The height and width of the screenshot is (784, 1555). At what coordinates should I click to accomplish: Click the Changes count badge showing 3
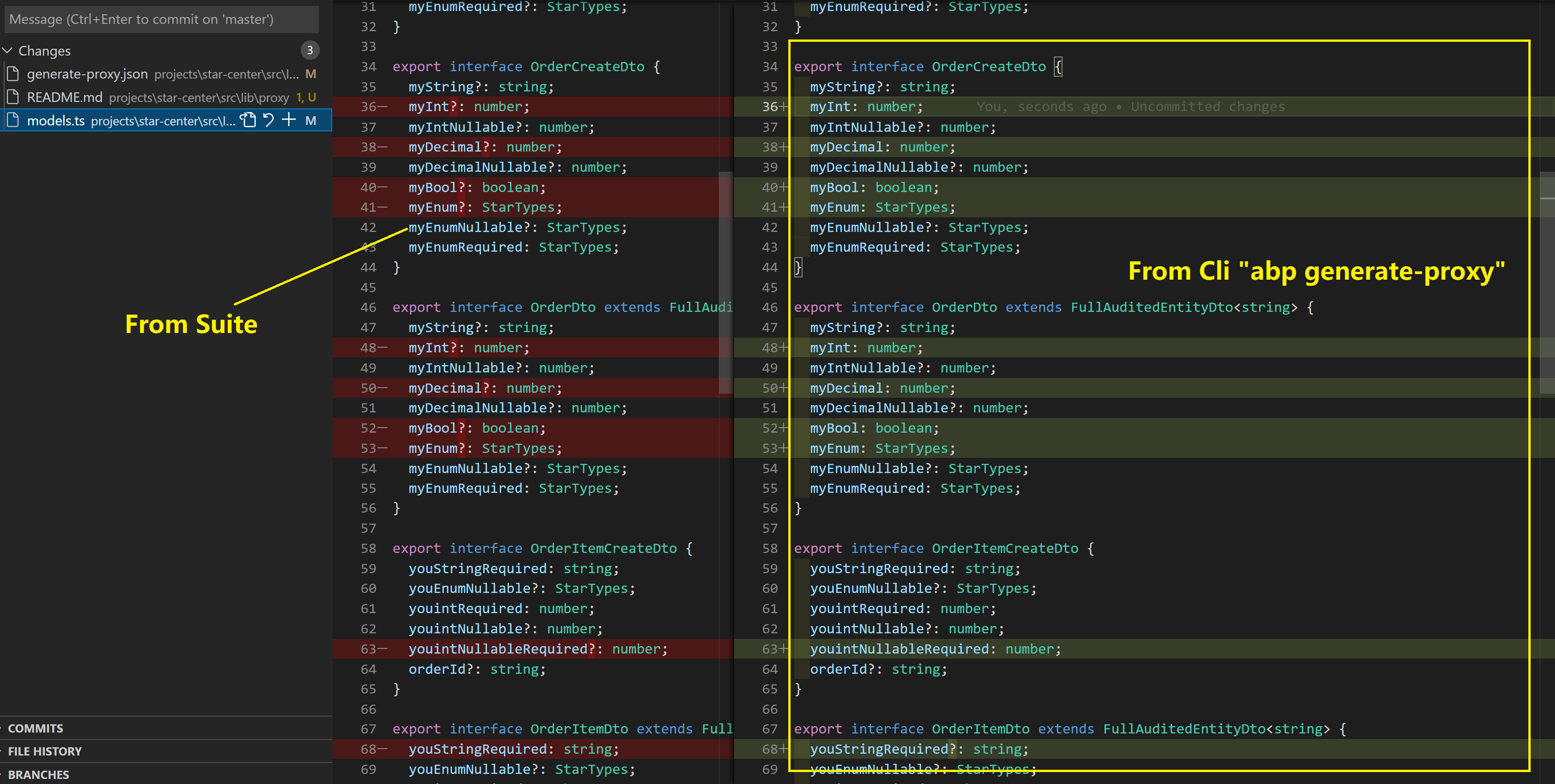pyautogui.click(x=310, y=50)
